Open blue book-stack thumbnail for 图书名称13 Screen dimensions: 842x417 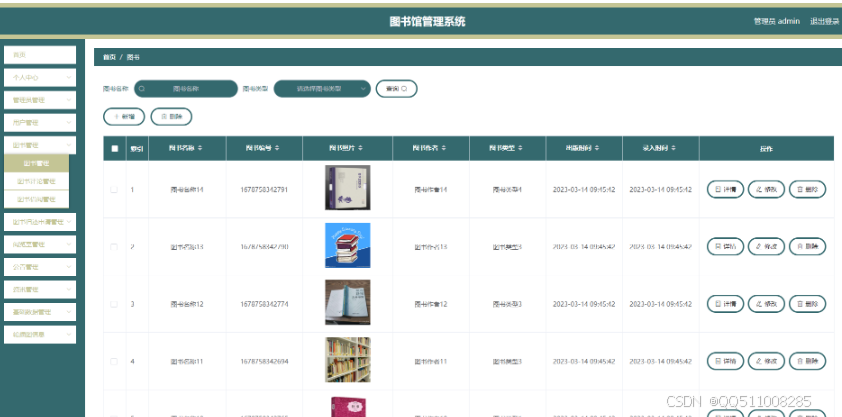click(347, 245)
